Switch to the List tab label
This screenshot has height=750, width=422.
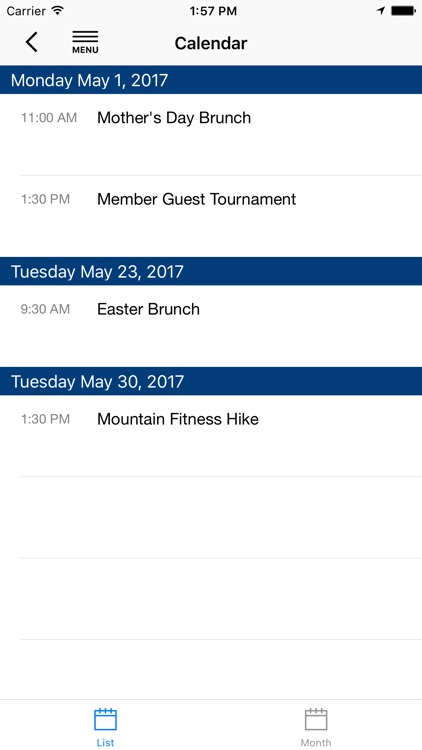105,743
